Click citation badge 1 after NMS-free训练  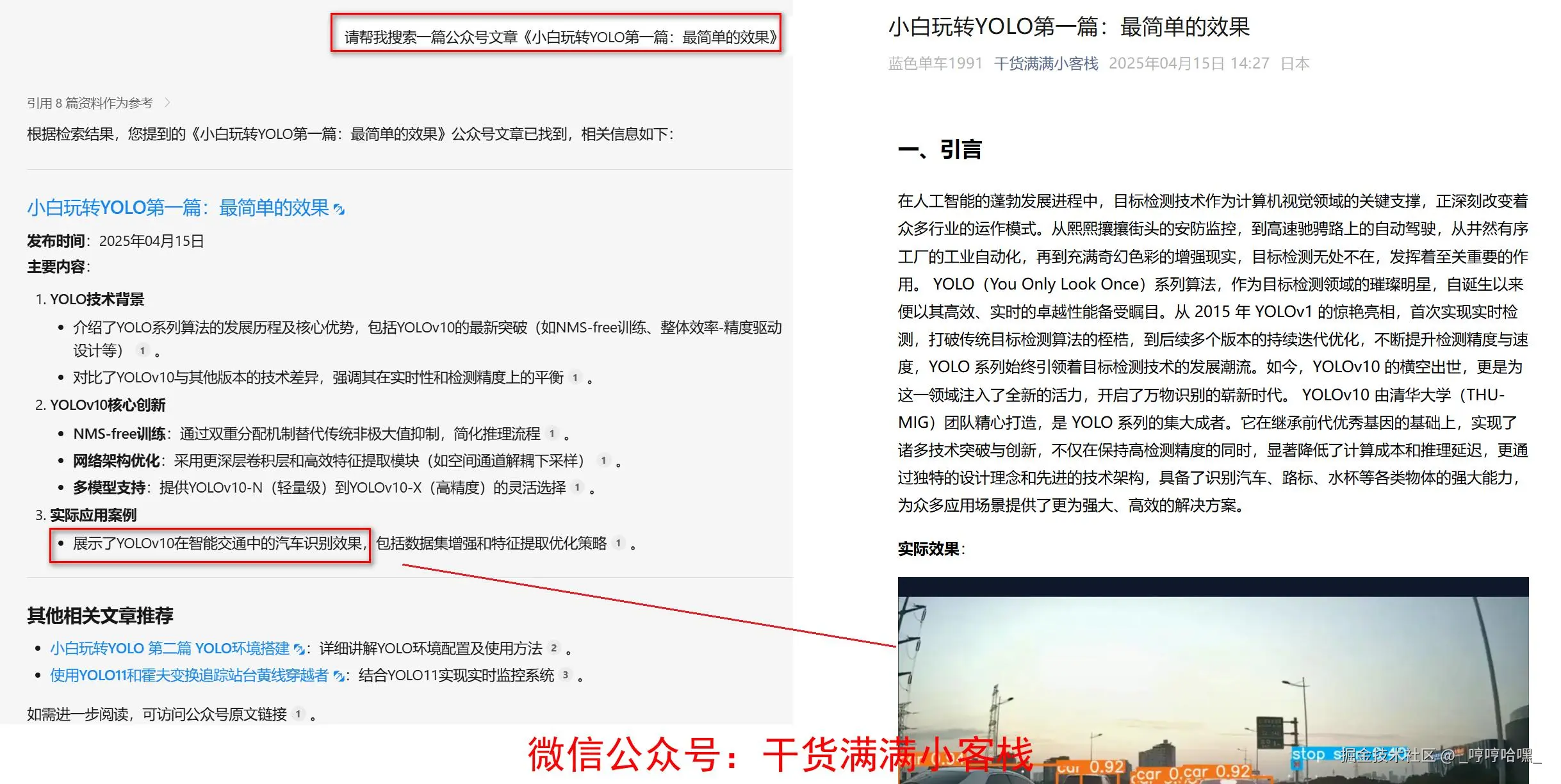(x=551, y=434)
